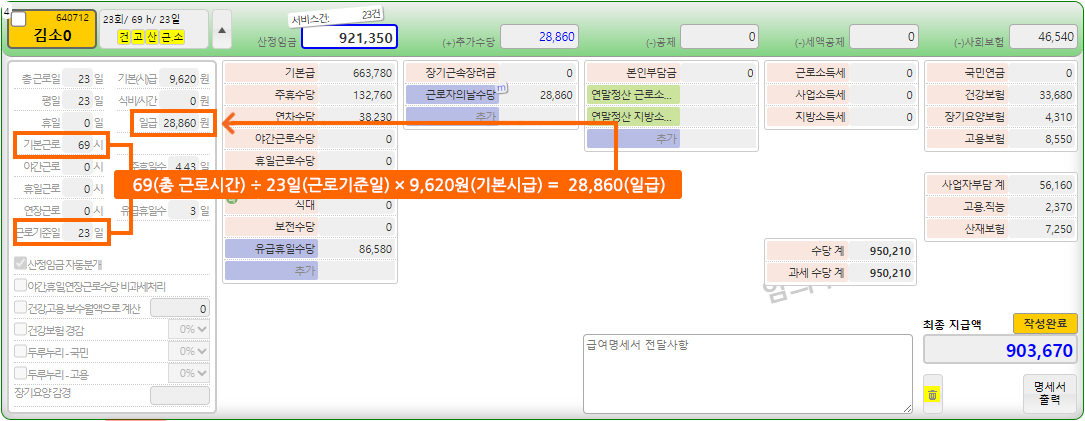Viewport: 1085px width, 421px height.
Task: Click the 소 badge in employee summary
Action: [x=178, y=37]
